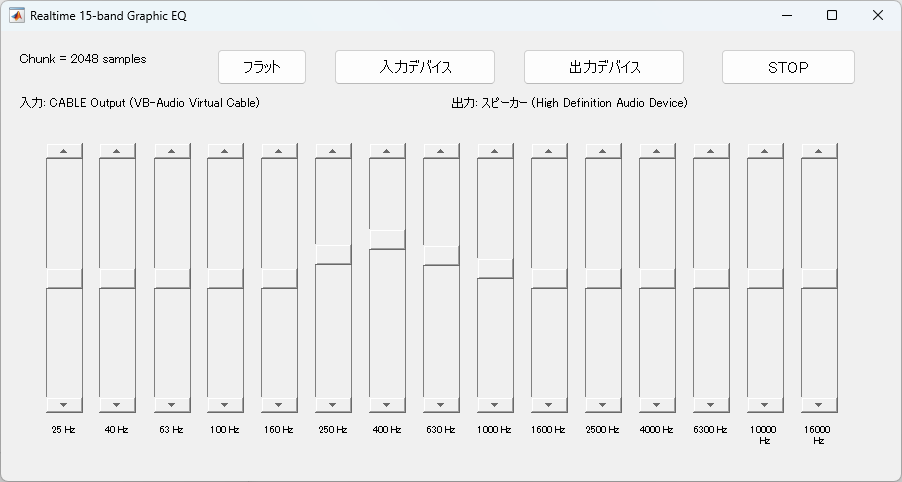Click the MATLAB icon in the title bar
Screen dimensions: 902x482
coord(17,16)
